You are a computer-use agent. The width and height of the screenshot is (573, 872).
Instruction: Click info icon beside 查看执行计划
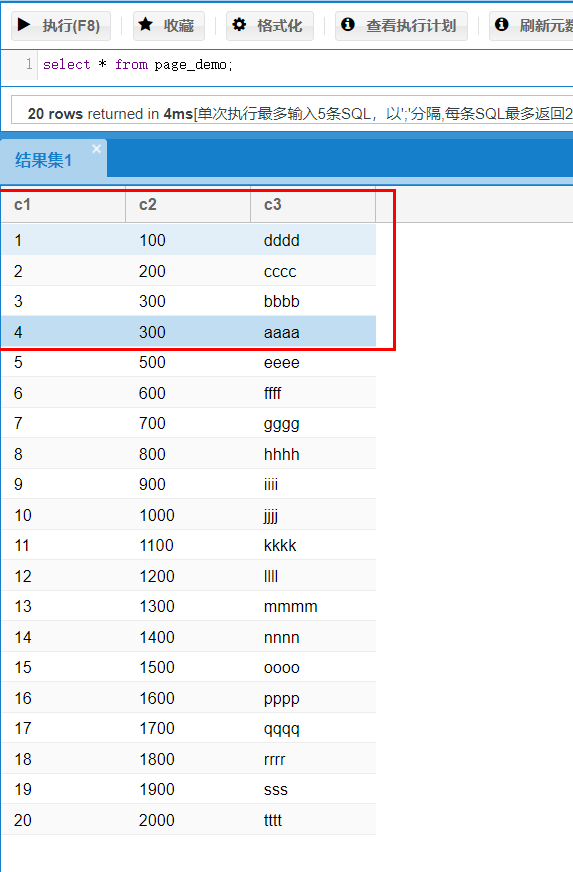348,24
